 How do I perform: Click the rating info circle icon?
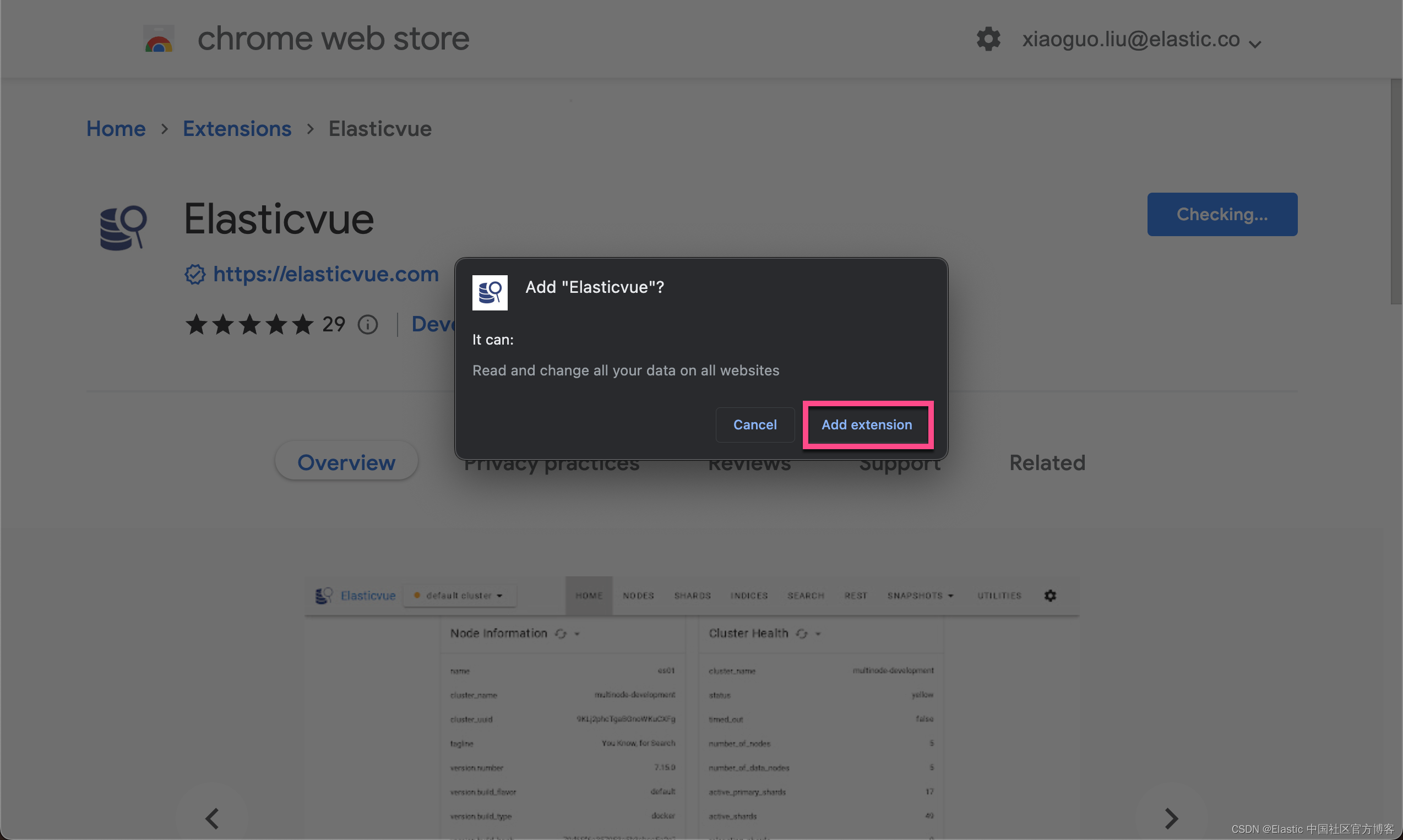coord(367,325)
